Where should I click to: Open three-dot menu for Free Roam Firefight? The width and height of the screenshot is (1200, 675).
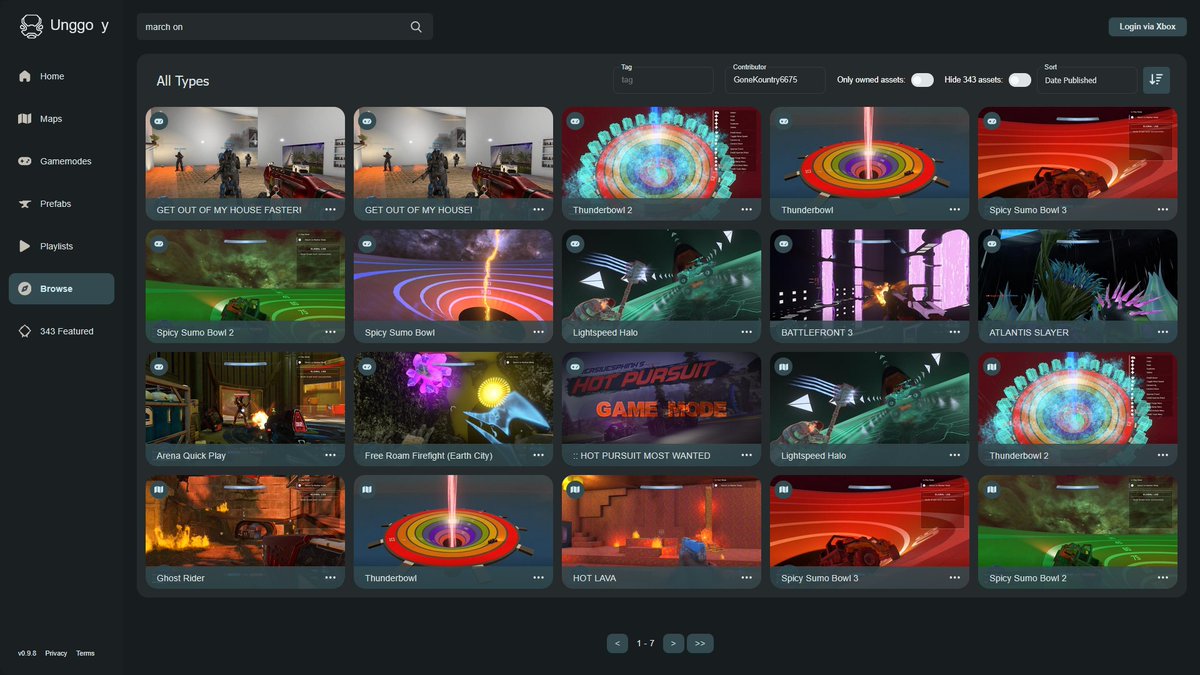coord(538,455)
